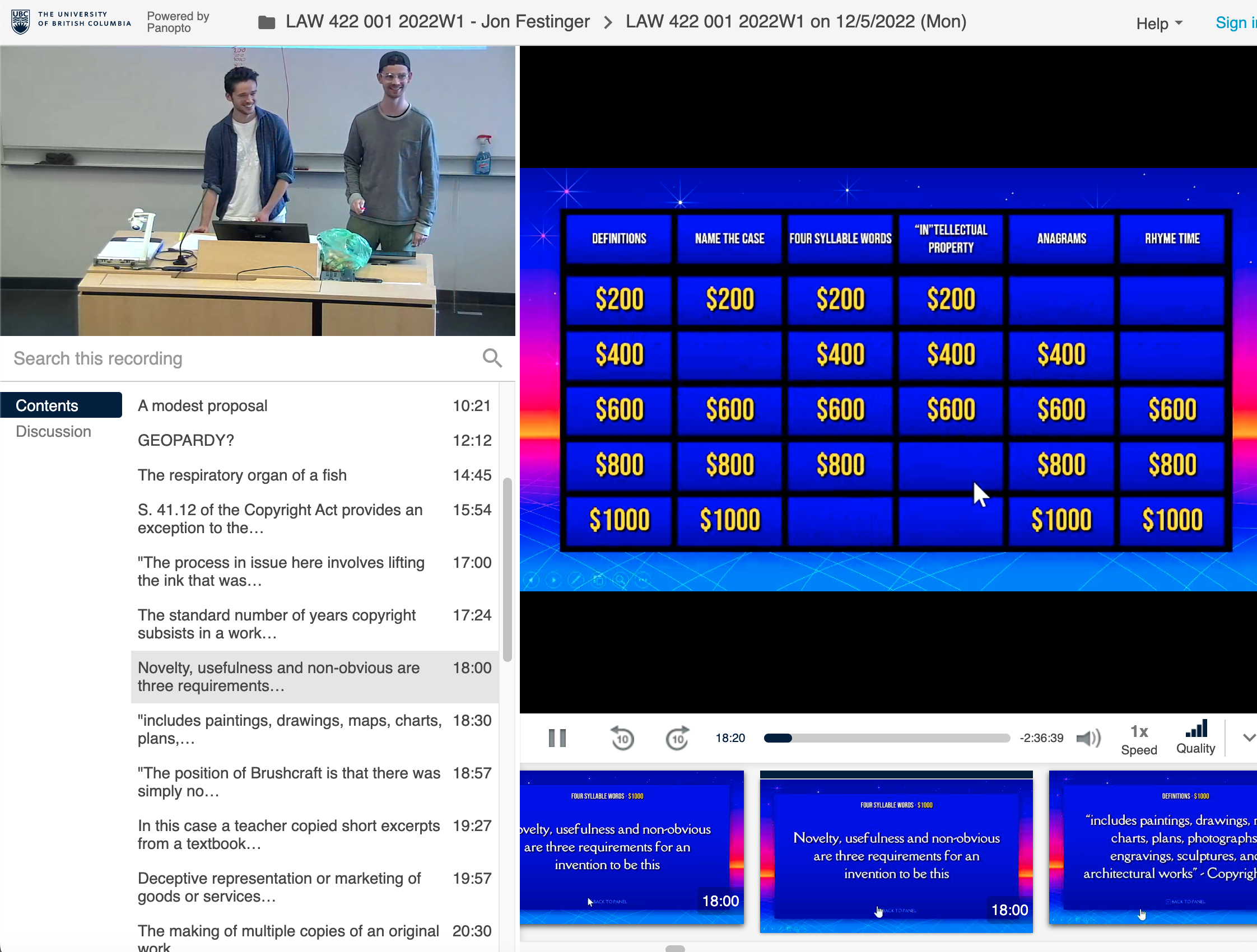This screenshot has height=952, width=1257.
Task: Open the first 18:00 slide thumbnail
Action: click(631, 847)
